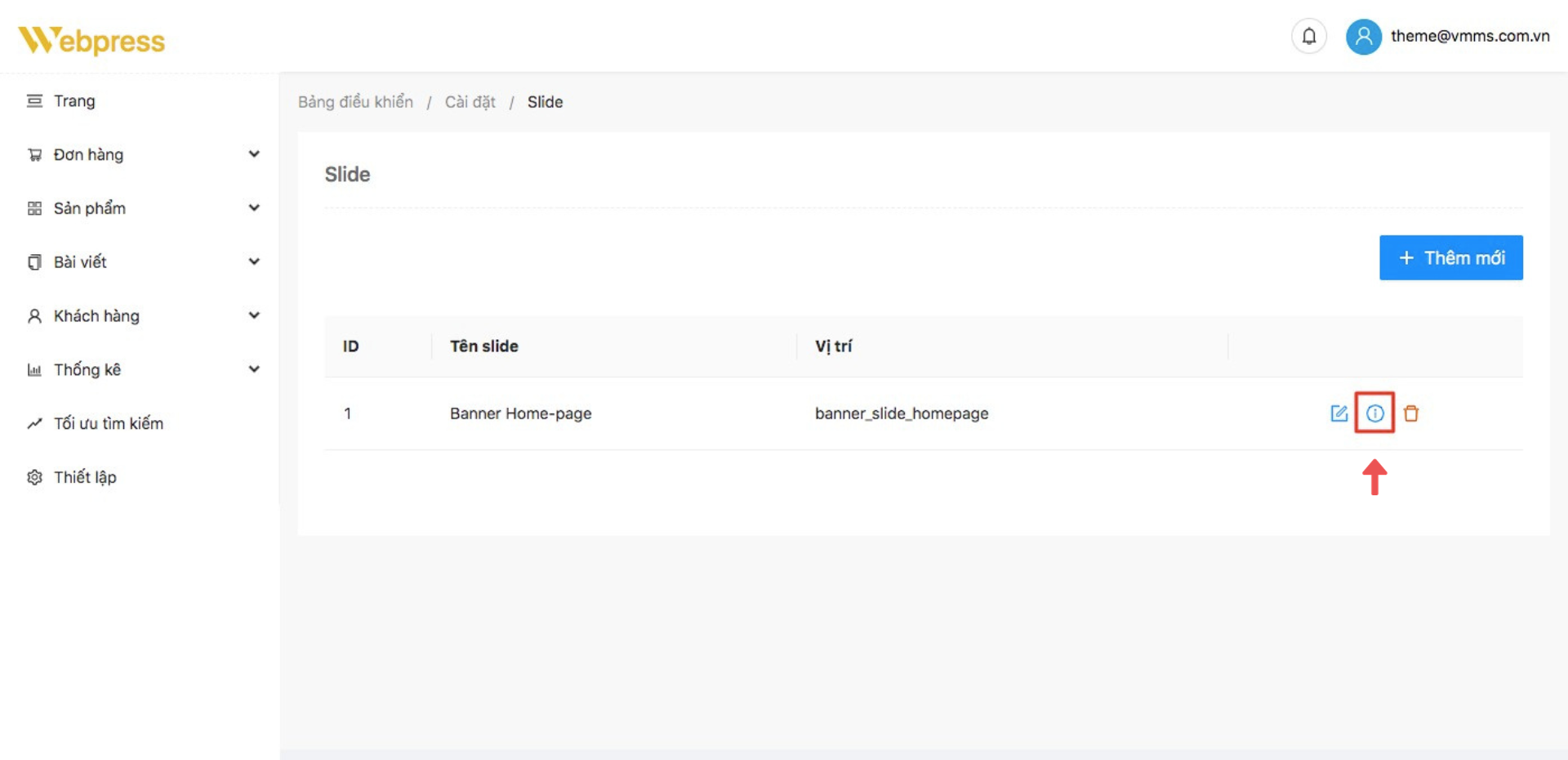Click the notification bell icon

pyautogui.click(x=1308, y=37)
